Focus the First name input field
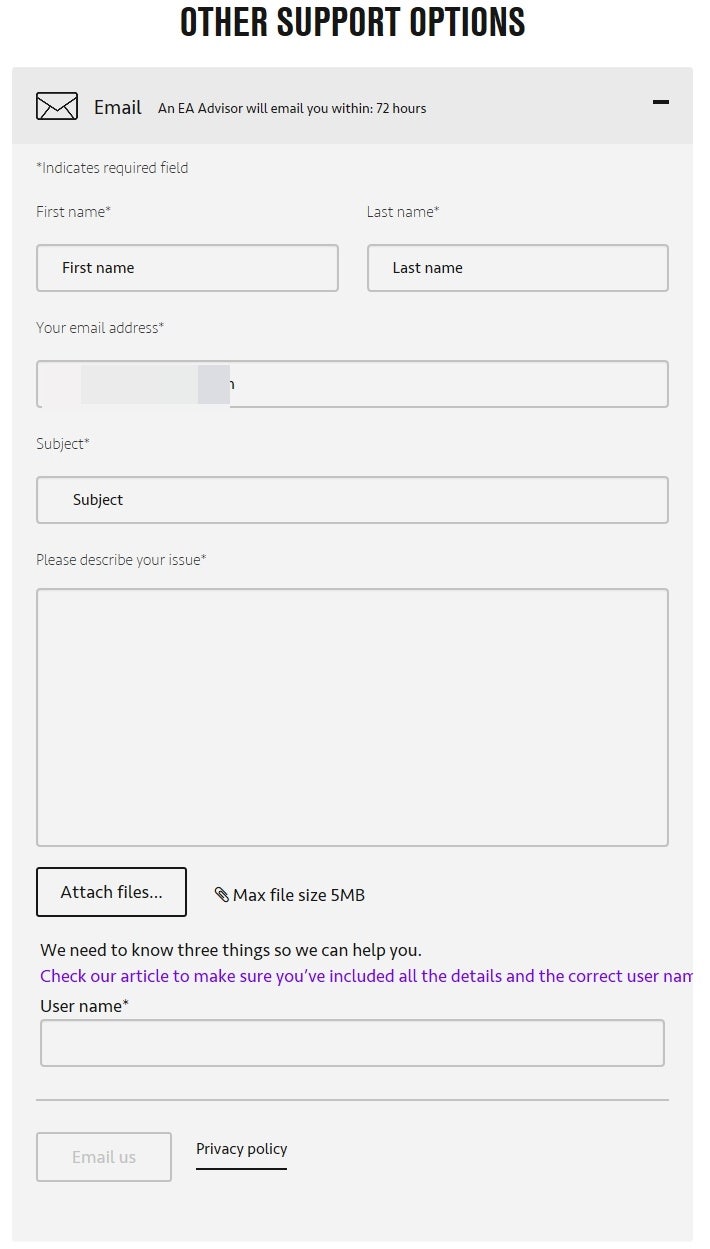 click(187, 268)
